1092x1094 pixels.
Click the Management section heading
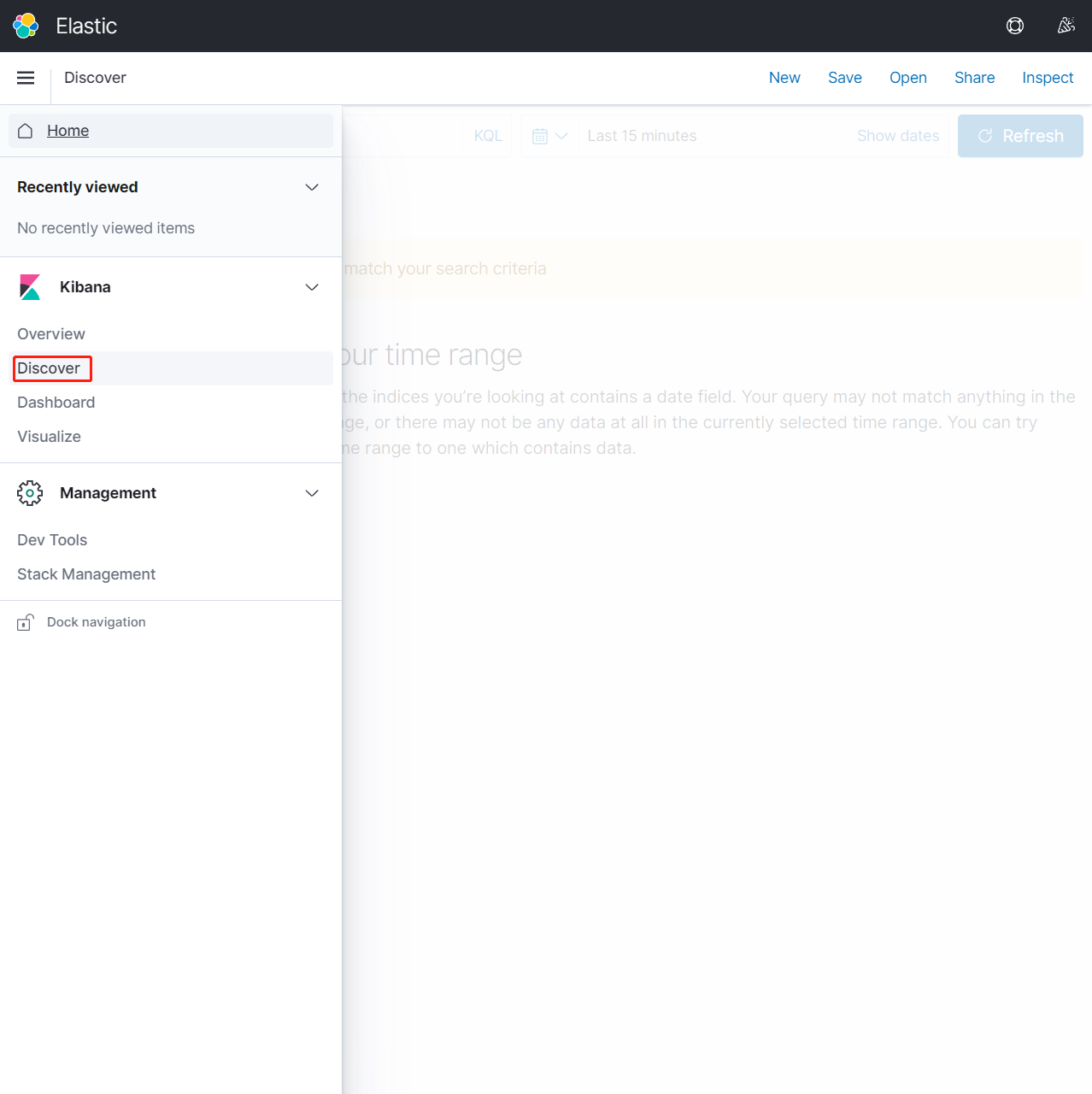(x=108, y=493)
